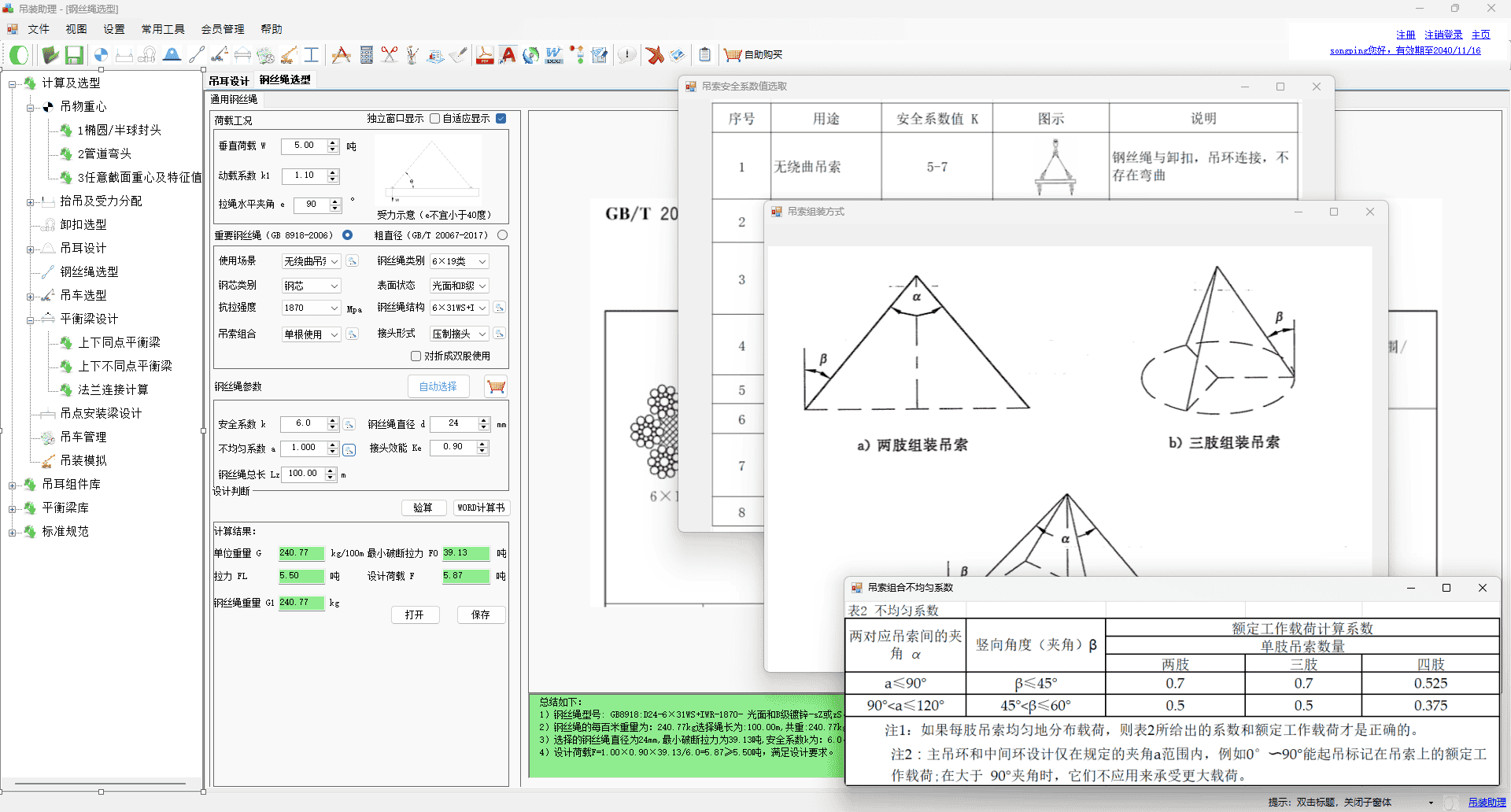Open the 常用工具 menu

point(163,29)
